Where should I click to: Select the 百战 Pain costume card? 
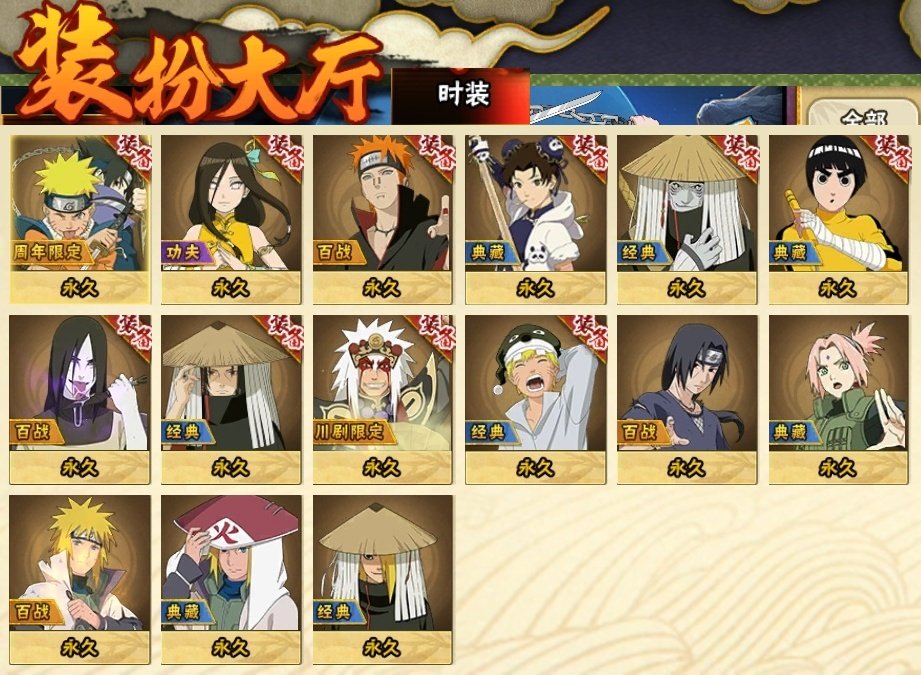click(x=383, y=219)
